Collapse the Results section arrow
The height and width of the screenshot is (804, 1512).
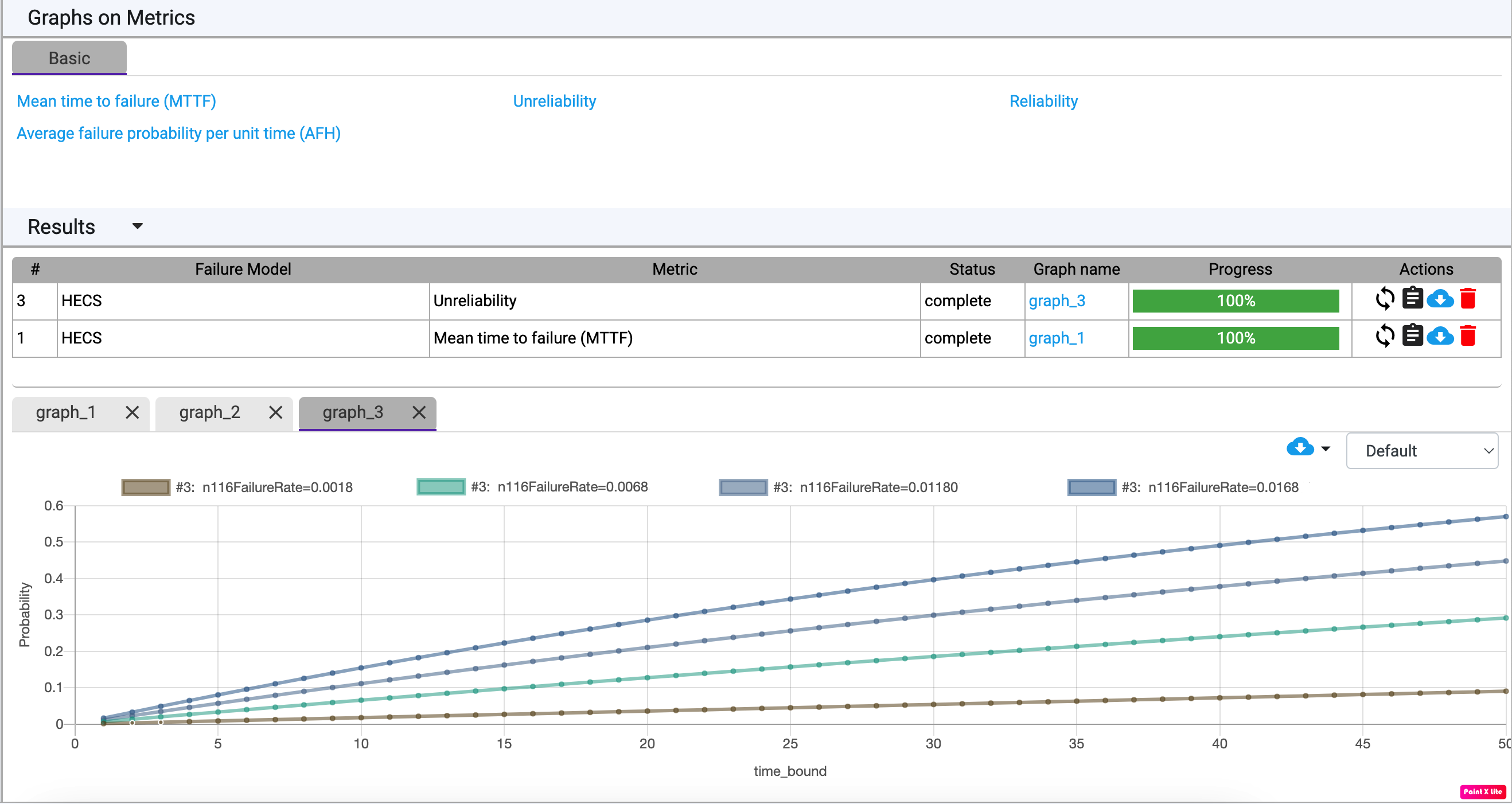coord(137,227)
